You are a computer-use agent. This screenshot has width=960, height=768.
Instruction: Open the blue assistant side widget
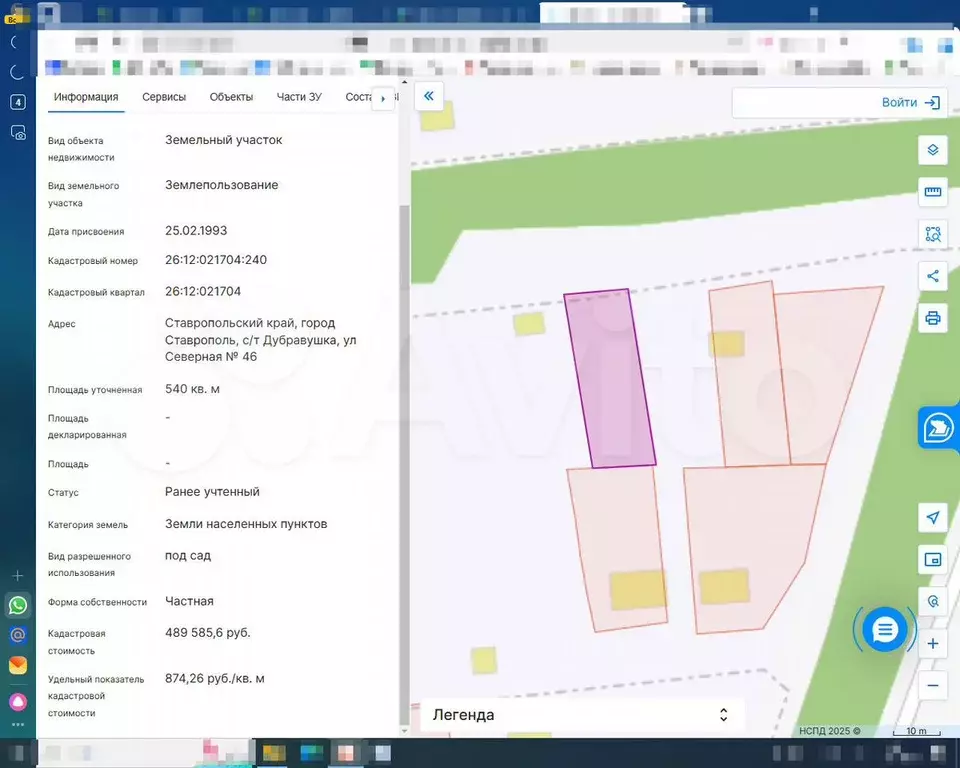[939, 427]
